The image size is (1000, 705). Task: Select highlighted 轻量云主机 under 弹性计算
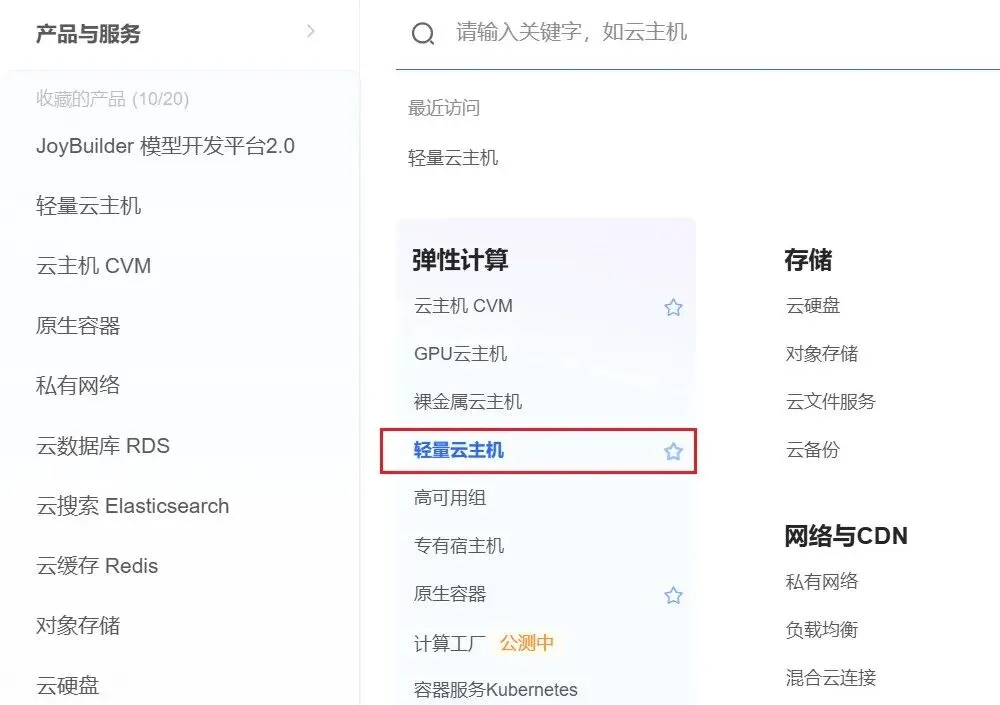pyautogui.click(x=459, y=450)
